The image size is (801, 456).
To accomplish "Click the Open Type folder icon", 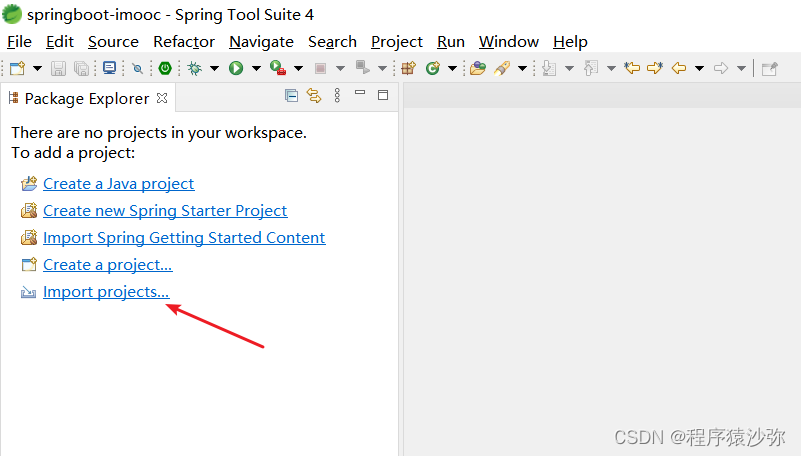I will [x=478, y=68].
